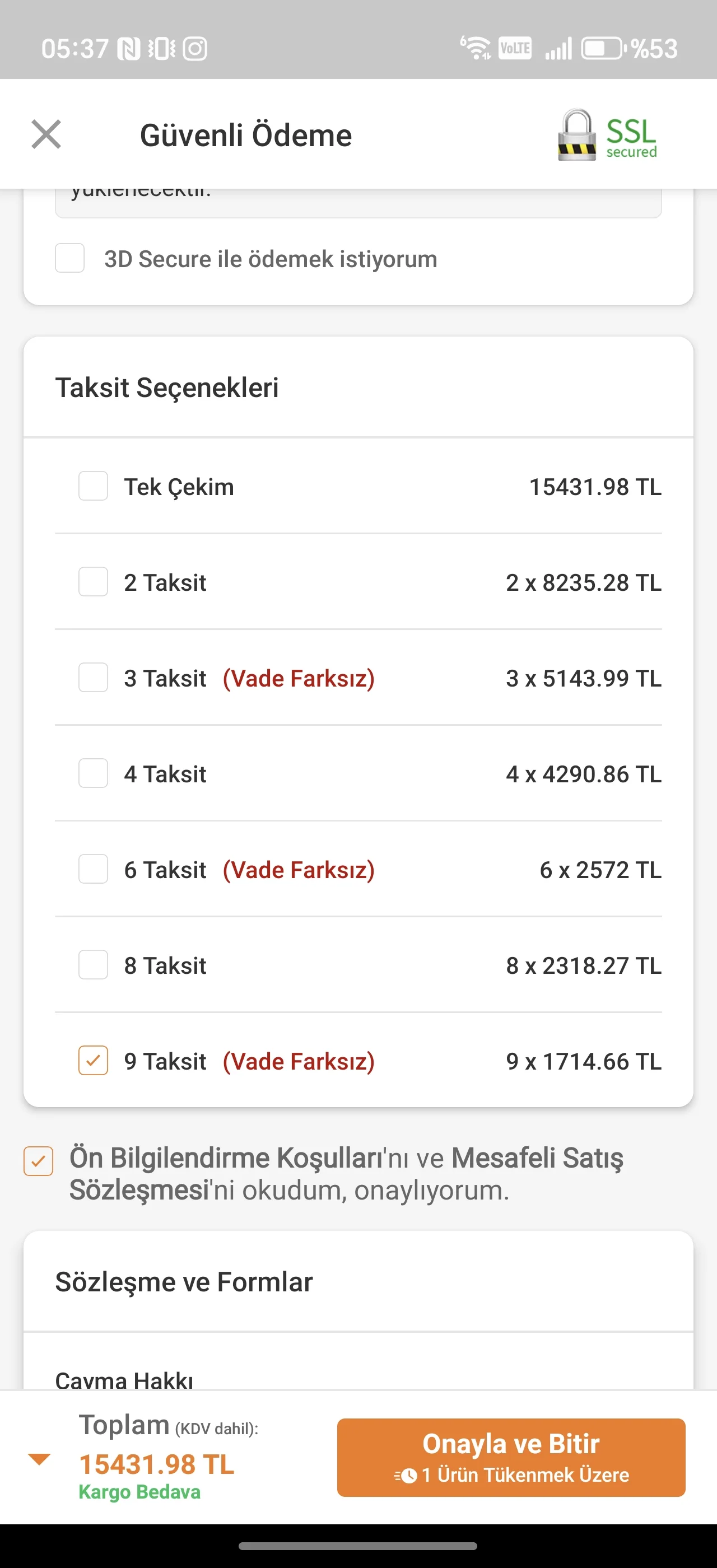This screenshot has height=1568, width=717.
Task: Close the Güvenli Ödeme payment screen
Action: coord(46,134)
